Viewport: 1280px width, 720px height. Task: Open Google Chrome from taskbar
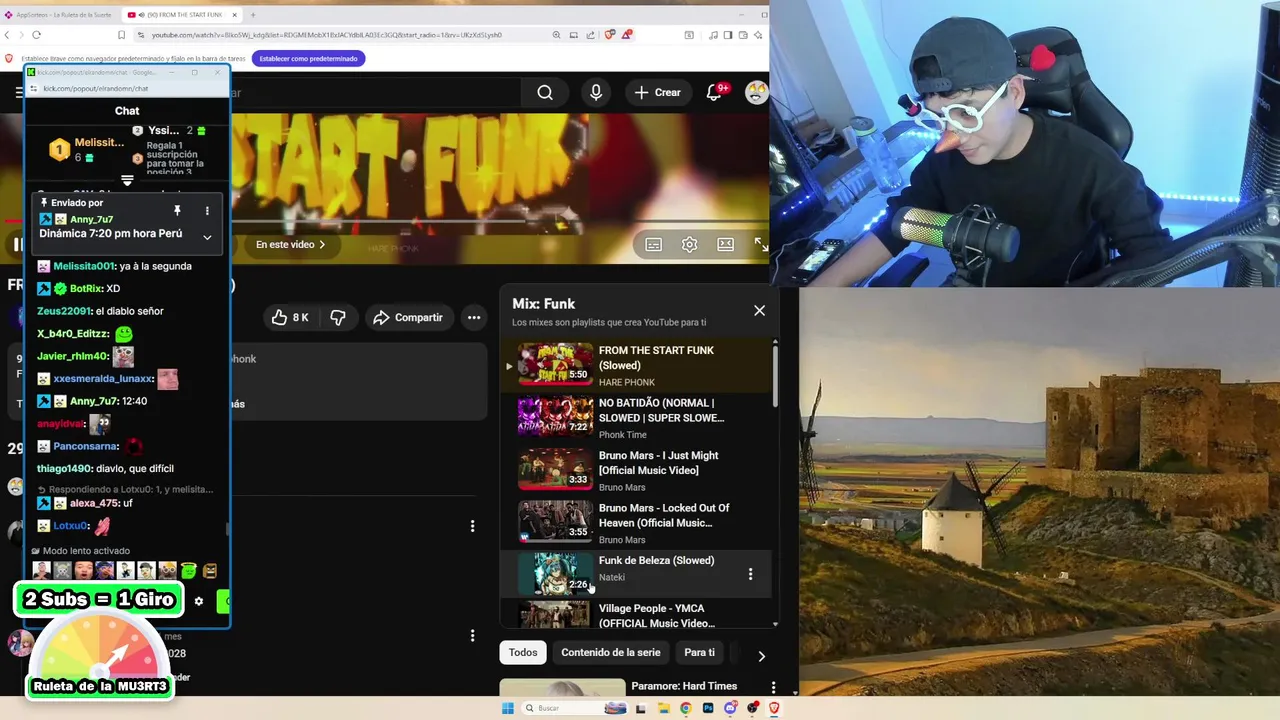[x=686, y=708]
